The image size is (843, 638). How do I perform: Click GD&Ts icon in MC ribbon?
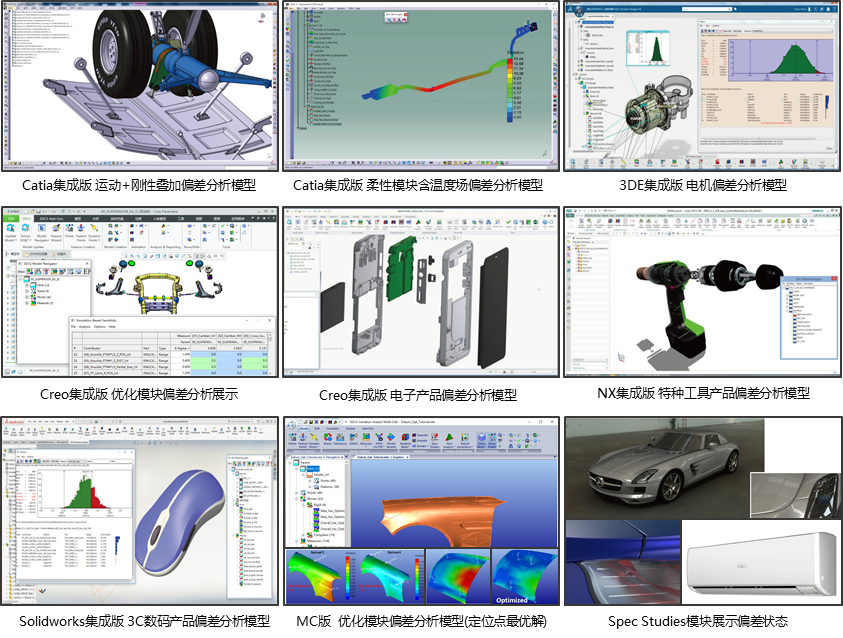coord(354,439)
